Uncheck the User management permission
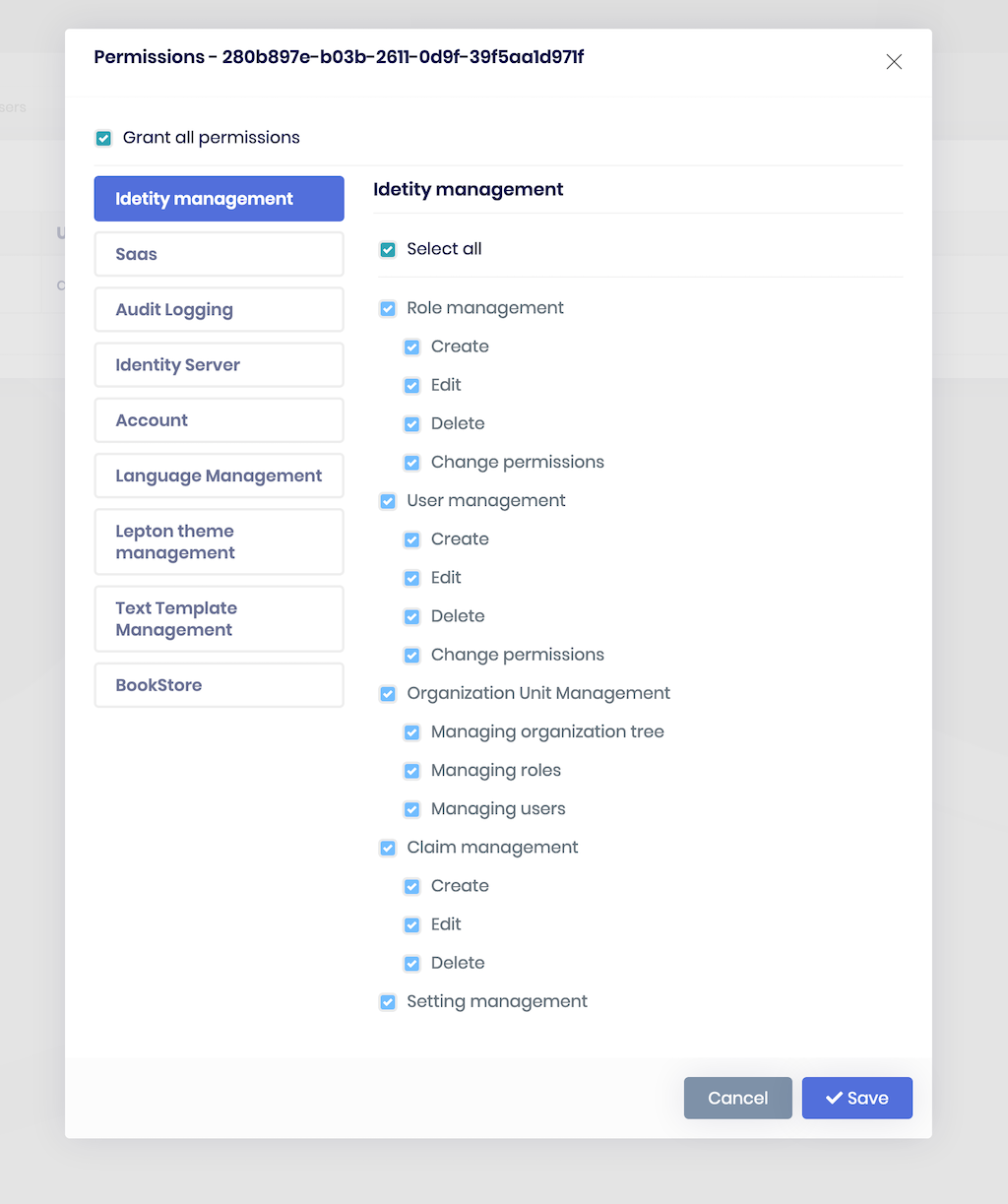 388,501
